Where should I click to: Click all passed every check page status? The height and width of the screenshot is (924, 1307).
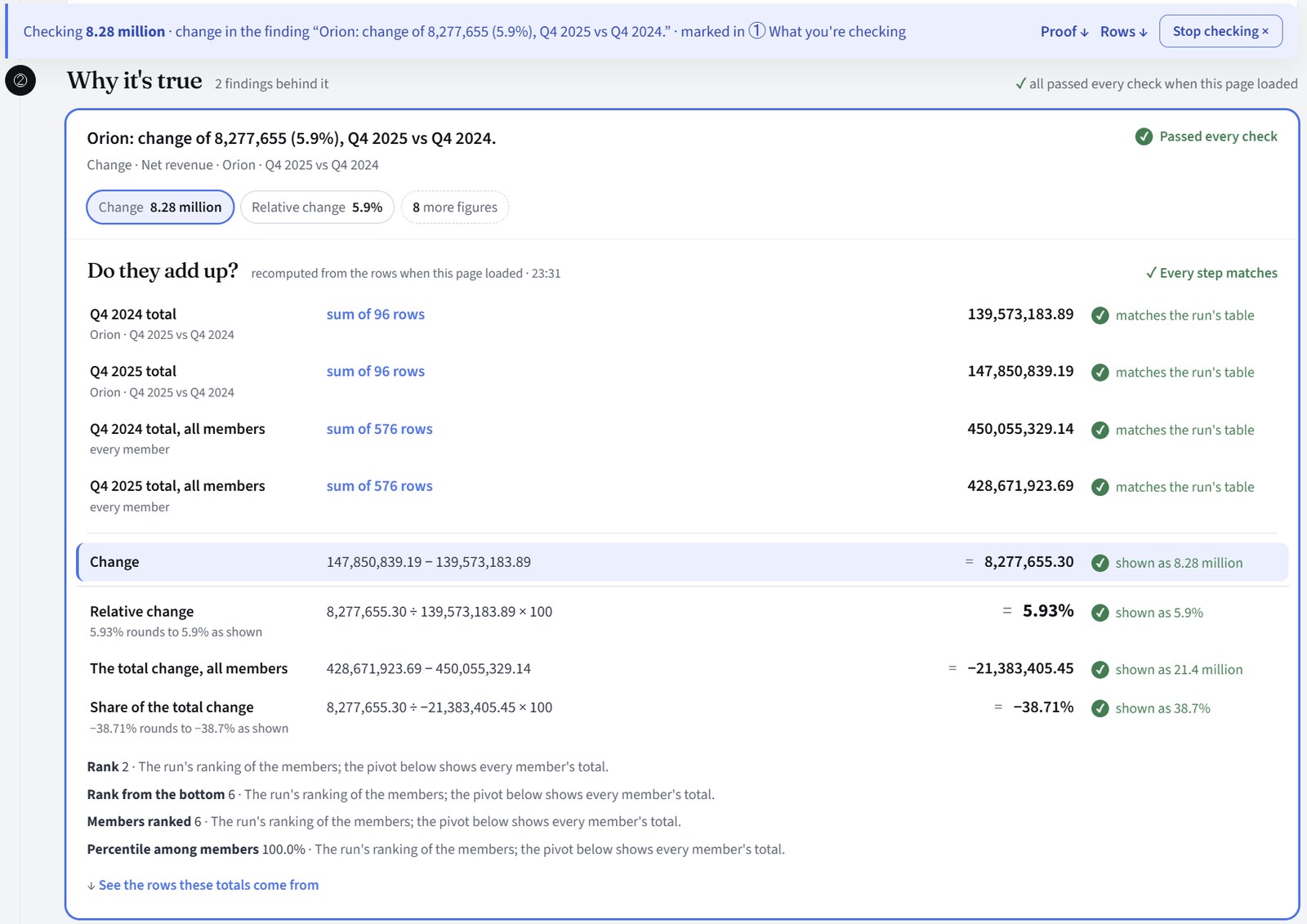[1157, 83]
